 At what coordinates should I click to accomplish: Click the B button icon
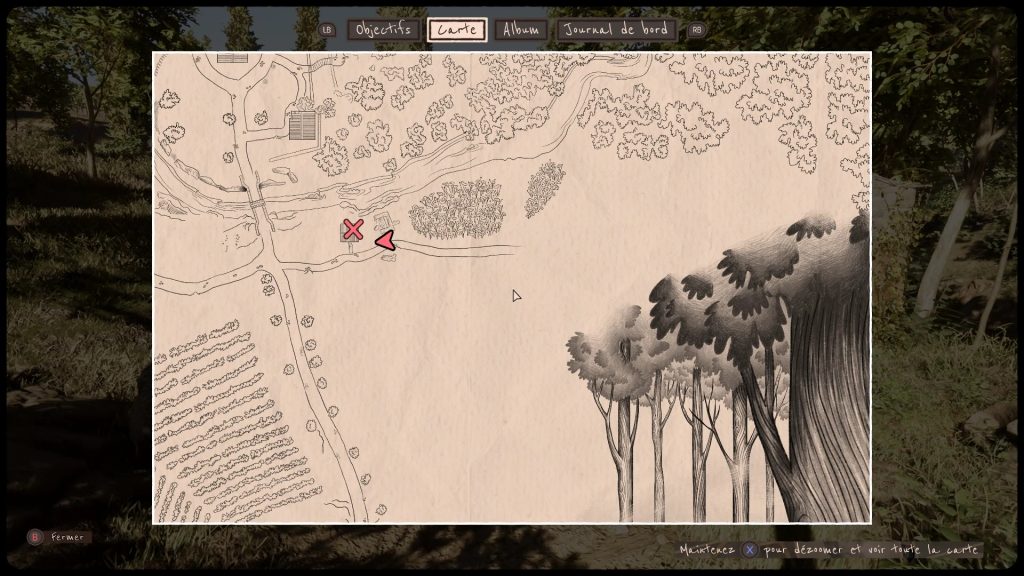click(x=35, y=537)
